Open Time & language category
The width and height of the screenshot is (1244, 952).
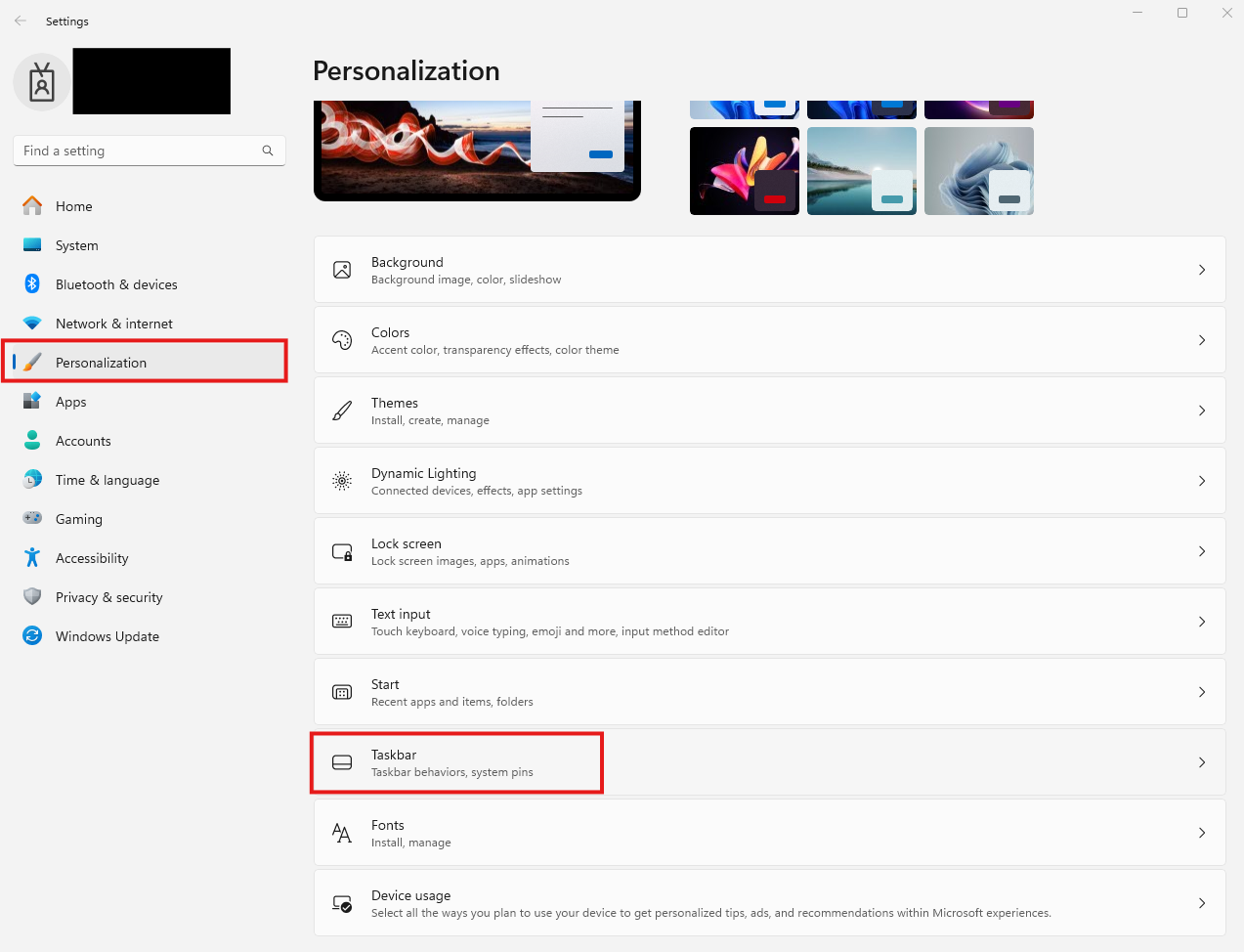tap(149, 480)
